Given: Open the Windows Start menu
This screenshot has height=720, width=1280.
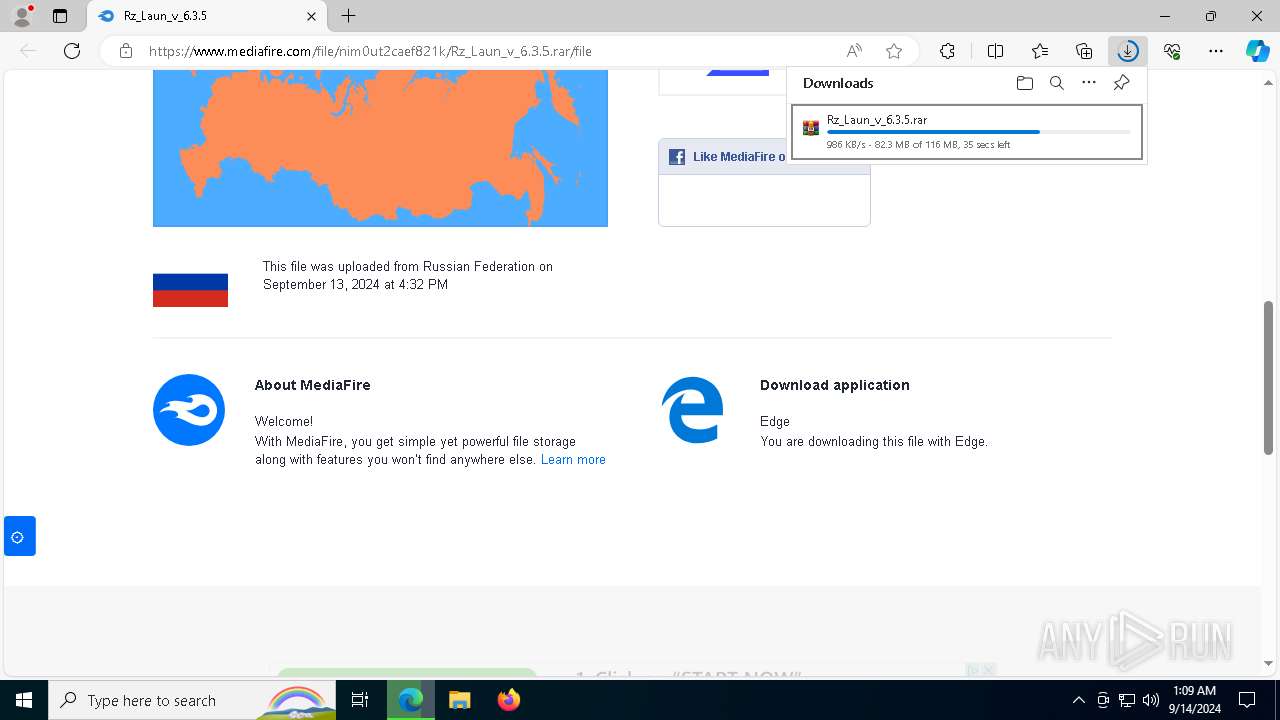Looking at the screenshot, I should click(x=24, y=700).
